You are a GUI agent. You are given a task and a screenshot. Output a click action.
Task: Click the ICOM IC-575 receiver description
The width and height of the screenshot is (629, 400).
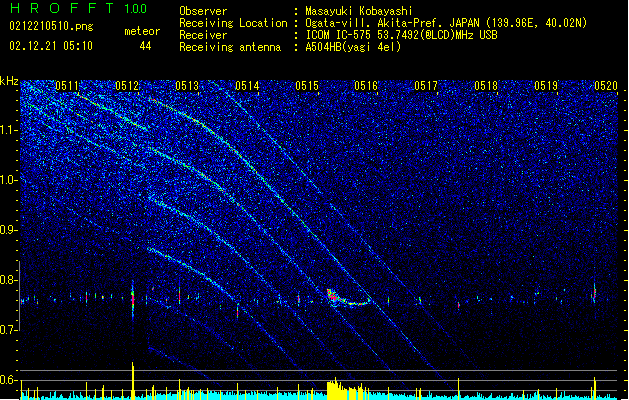401,35
